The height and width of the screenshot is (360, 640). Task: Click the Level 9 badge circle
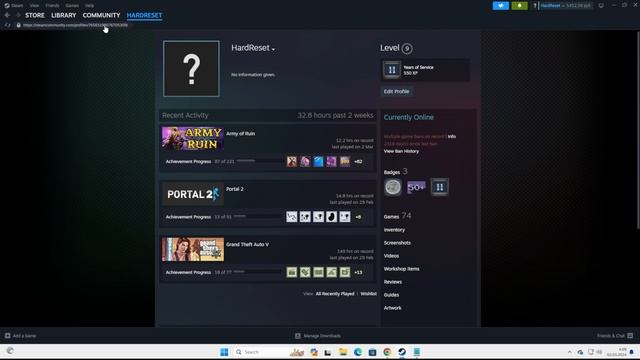pos(407,49)
